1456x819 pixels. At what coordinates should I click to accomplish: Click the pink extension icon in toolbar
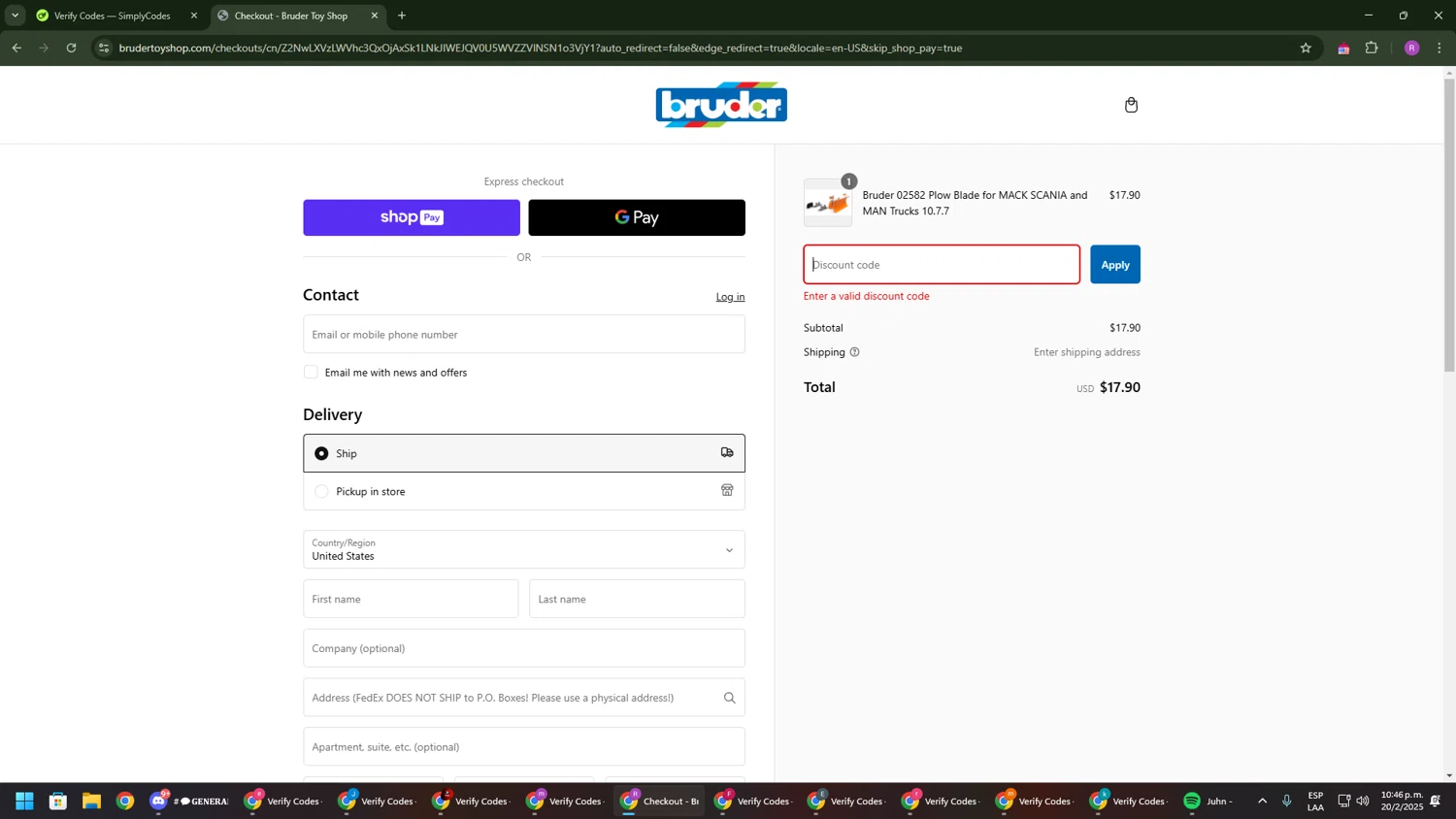1343,48
